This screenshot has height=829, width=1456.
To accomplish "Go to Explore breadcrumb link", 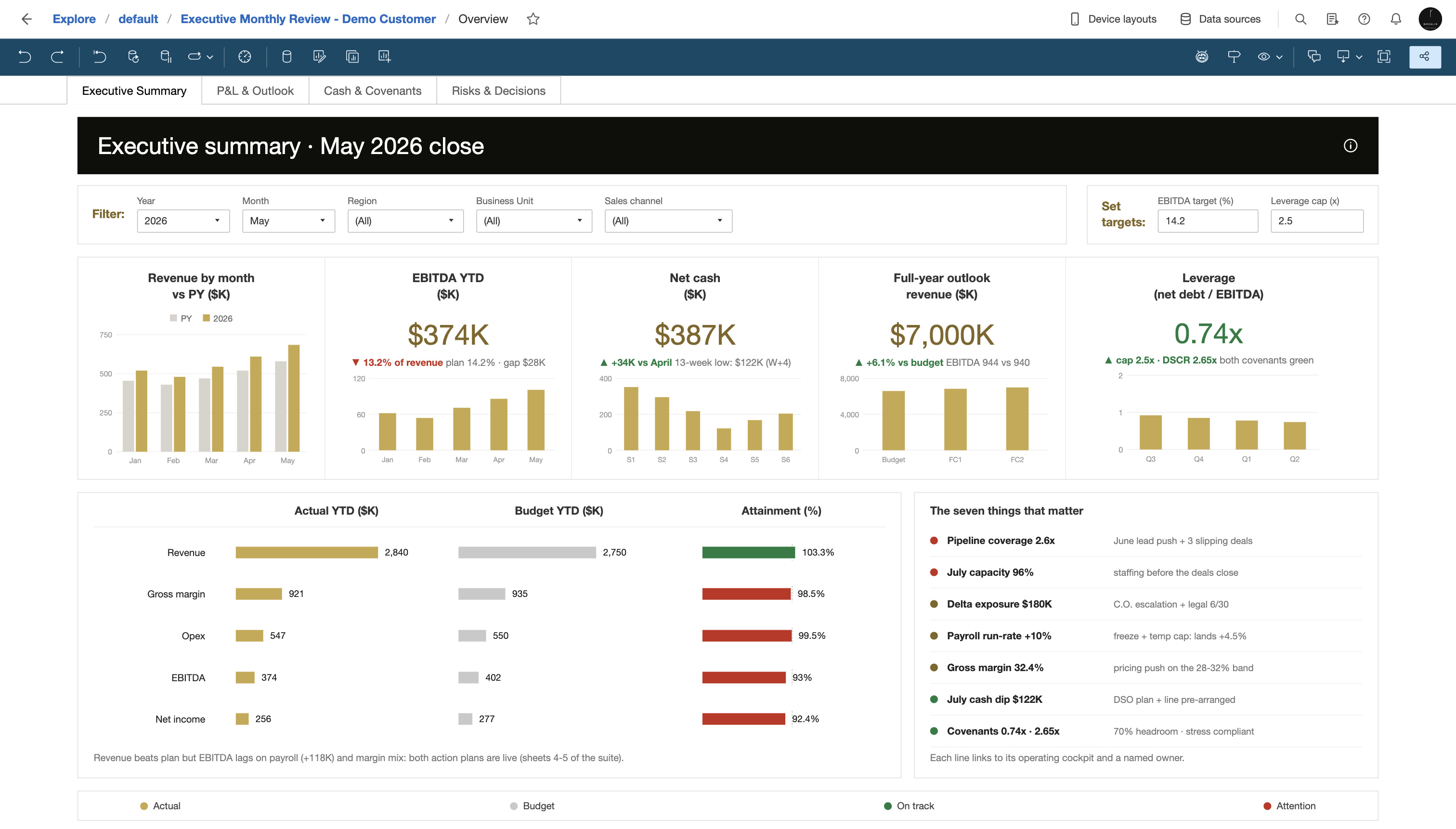I will (74, 19).
